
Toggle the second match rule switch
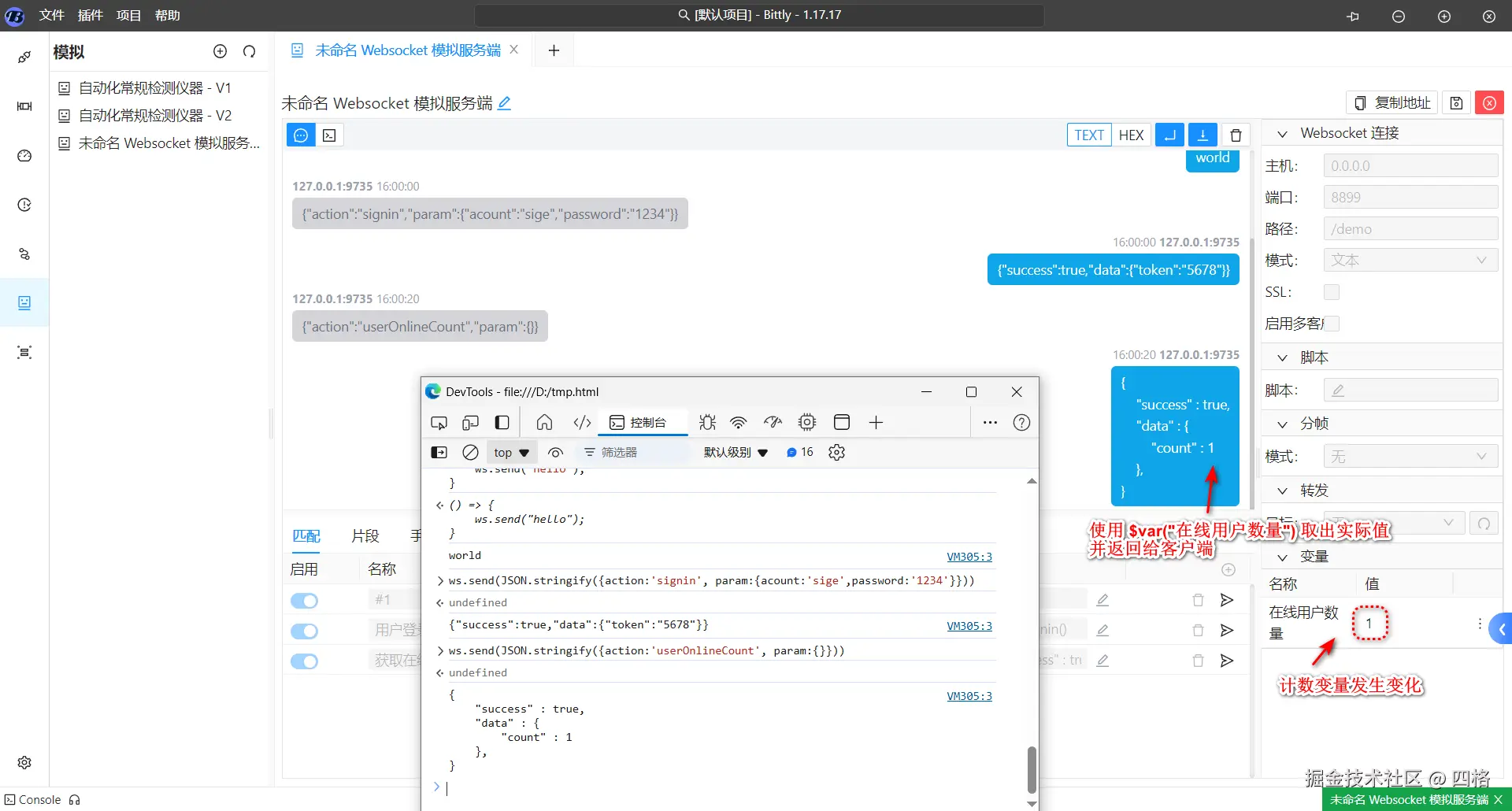(304, 631)
